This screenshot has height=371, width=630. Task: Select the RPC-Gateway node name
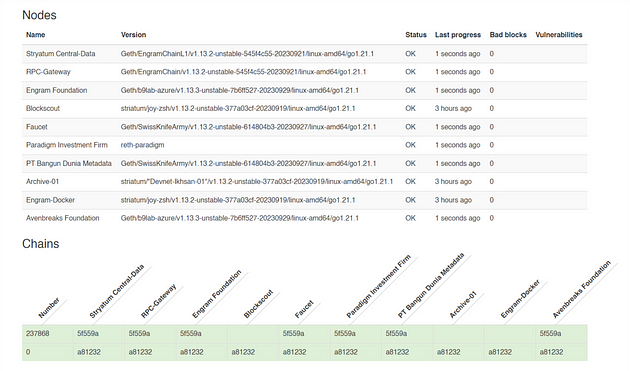pyautogui.click(x=48, y=72)
